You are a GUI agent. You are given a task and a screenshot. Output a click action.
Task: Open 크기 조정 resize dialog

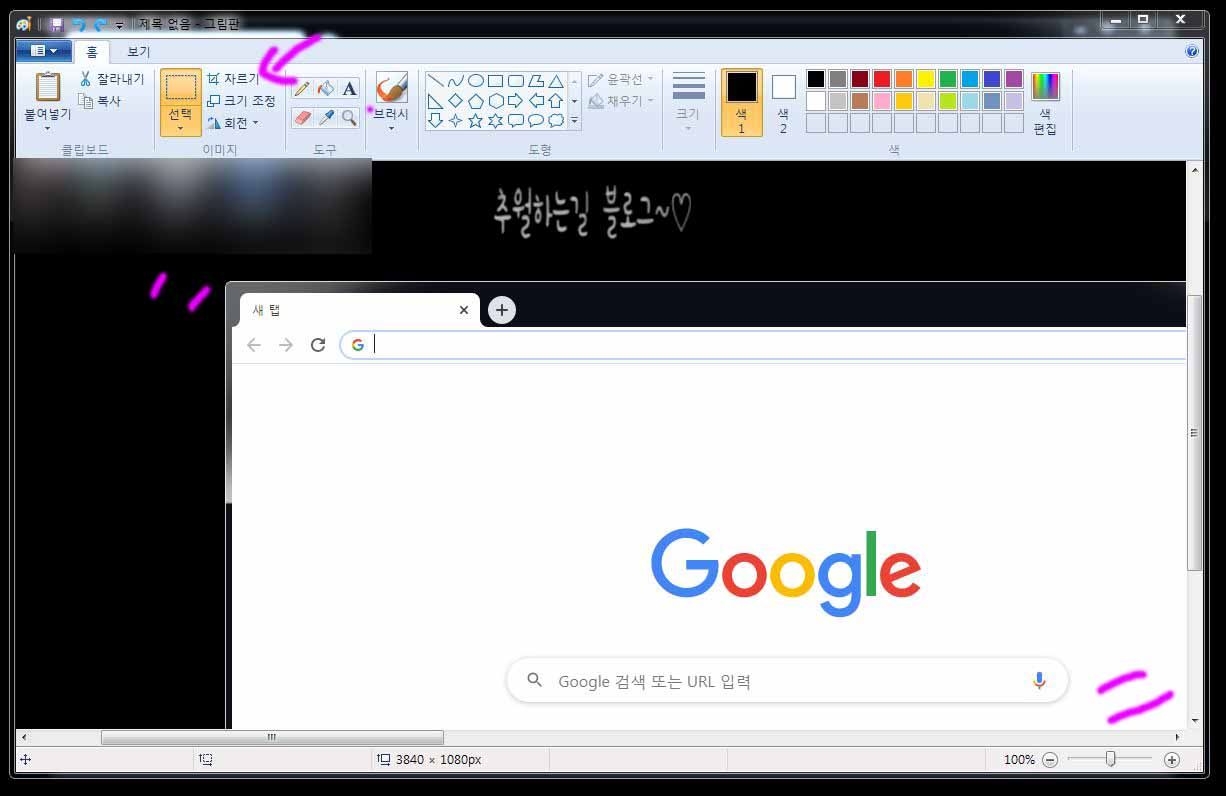241,101
